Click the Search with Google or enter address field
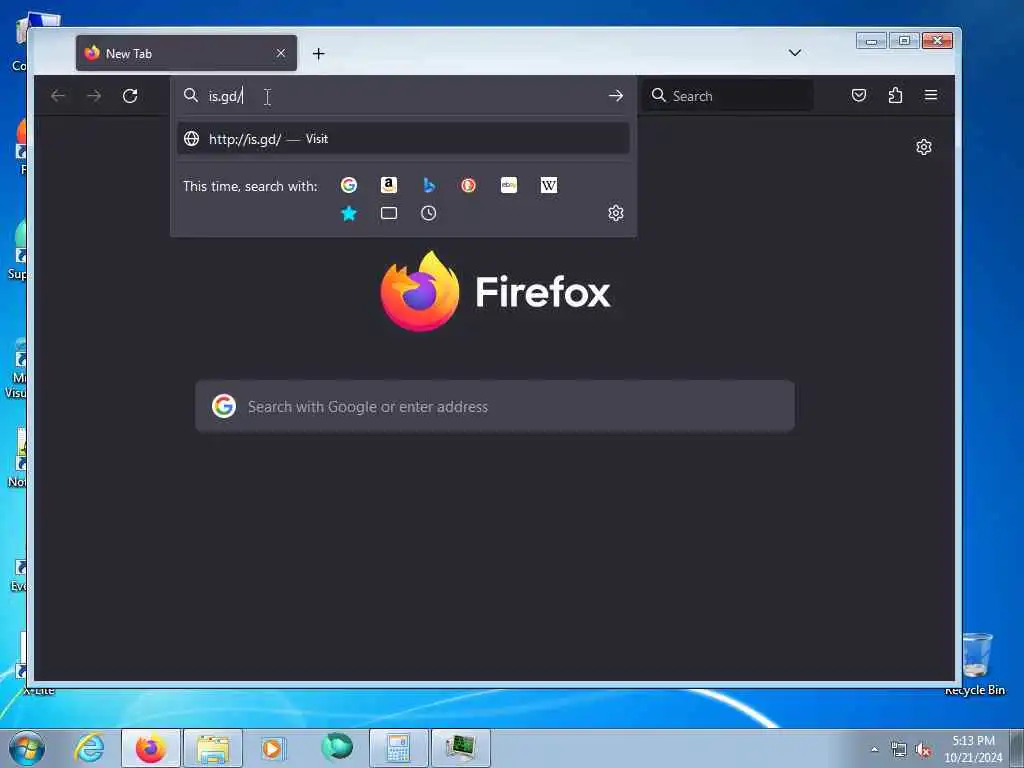Screen dimensions: 1024x768 [x=495, y=406]
